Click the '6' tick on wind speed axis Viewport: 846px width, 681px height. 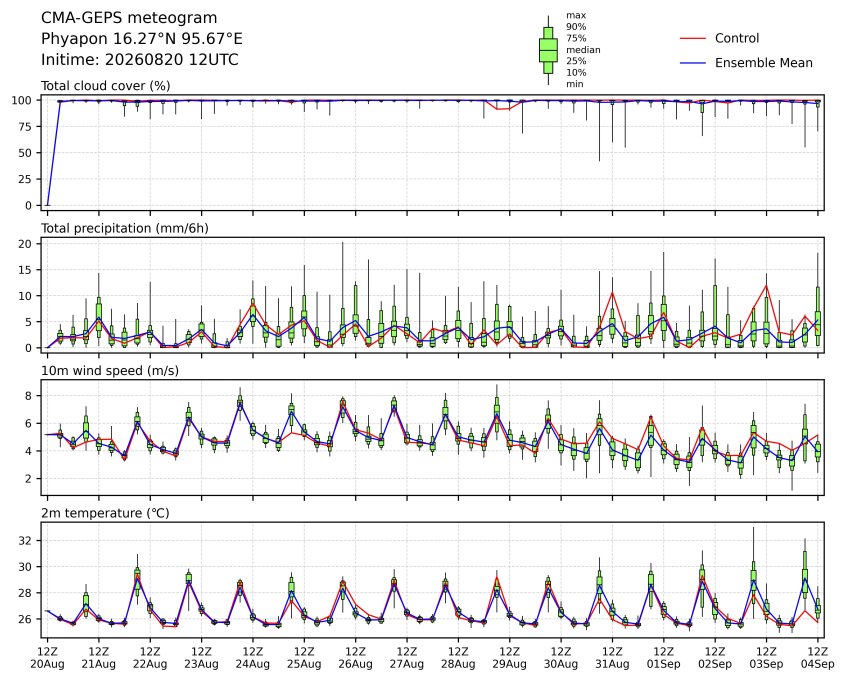click(x=29, y=424)
